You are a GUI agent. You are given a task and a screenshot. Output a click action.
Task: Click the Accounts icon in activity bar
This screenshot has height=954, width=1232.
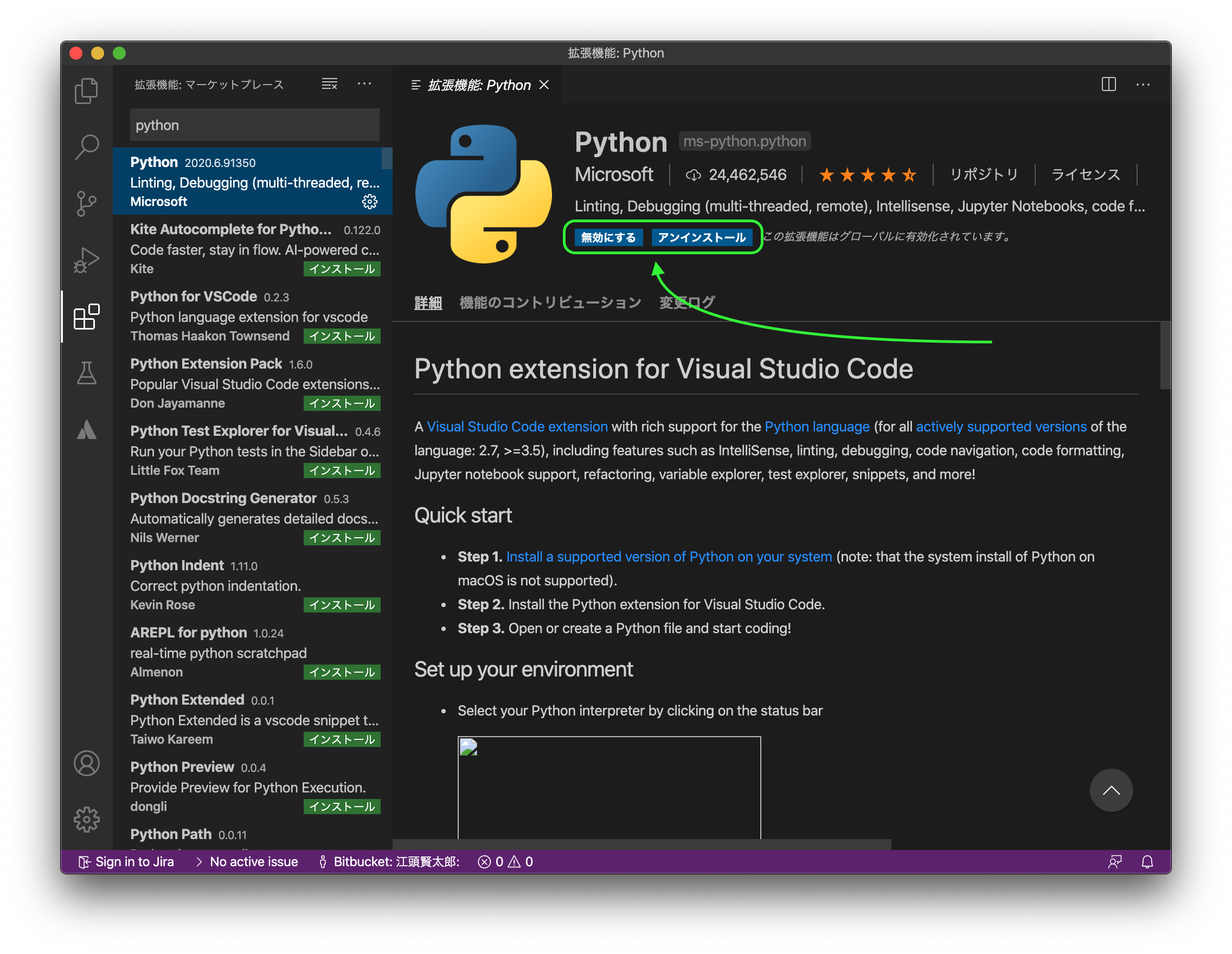click(86, 763)
